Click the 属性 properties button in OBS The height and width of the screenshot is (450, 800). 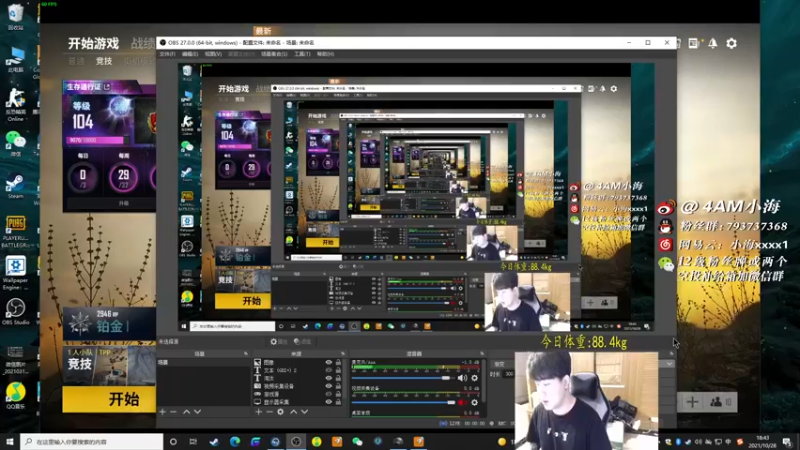[279, 341]
